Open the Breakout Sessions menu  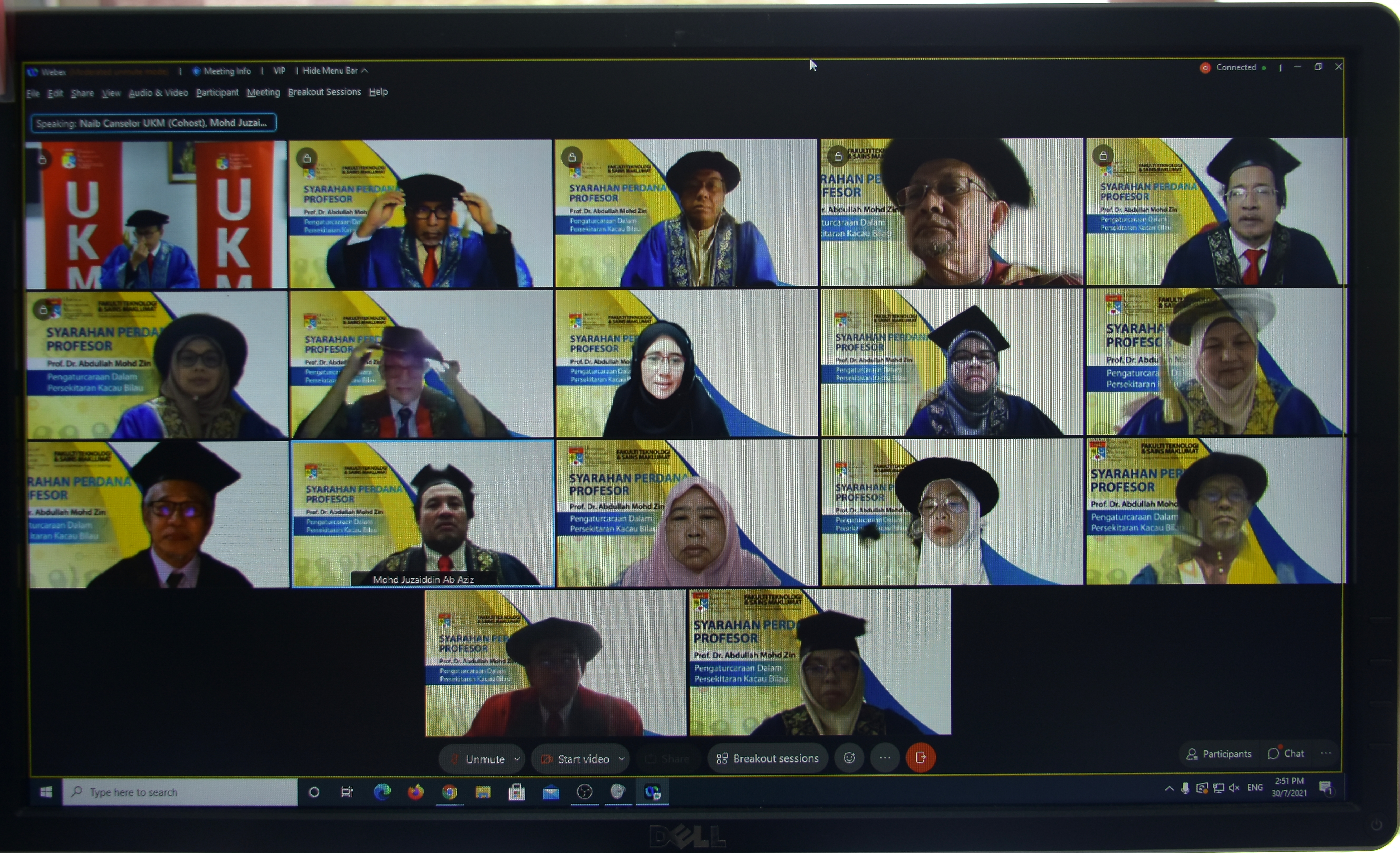point(324,92)
